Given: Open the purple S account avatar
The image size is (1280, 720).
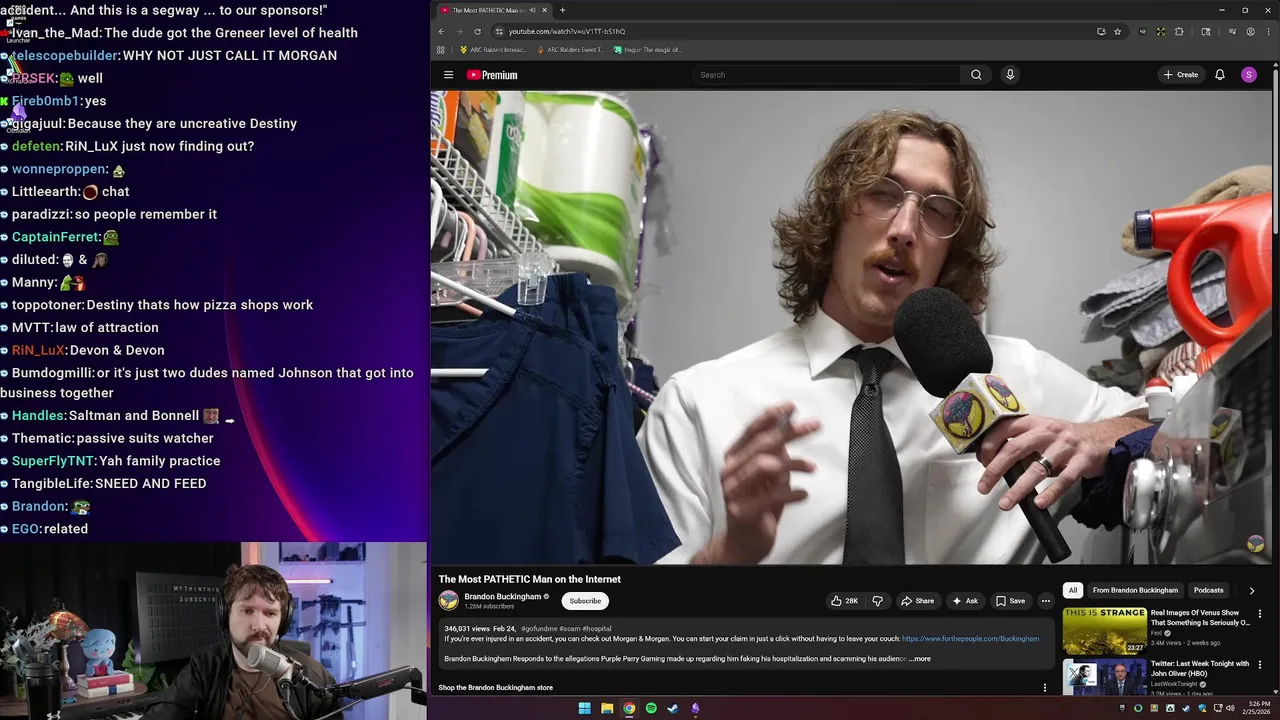Looking at the screenshot, I should point(1249,75).
